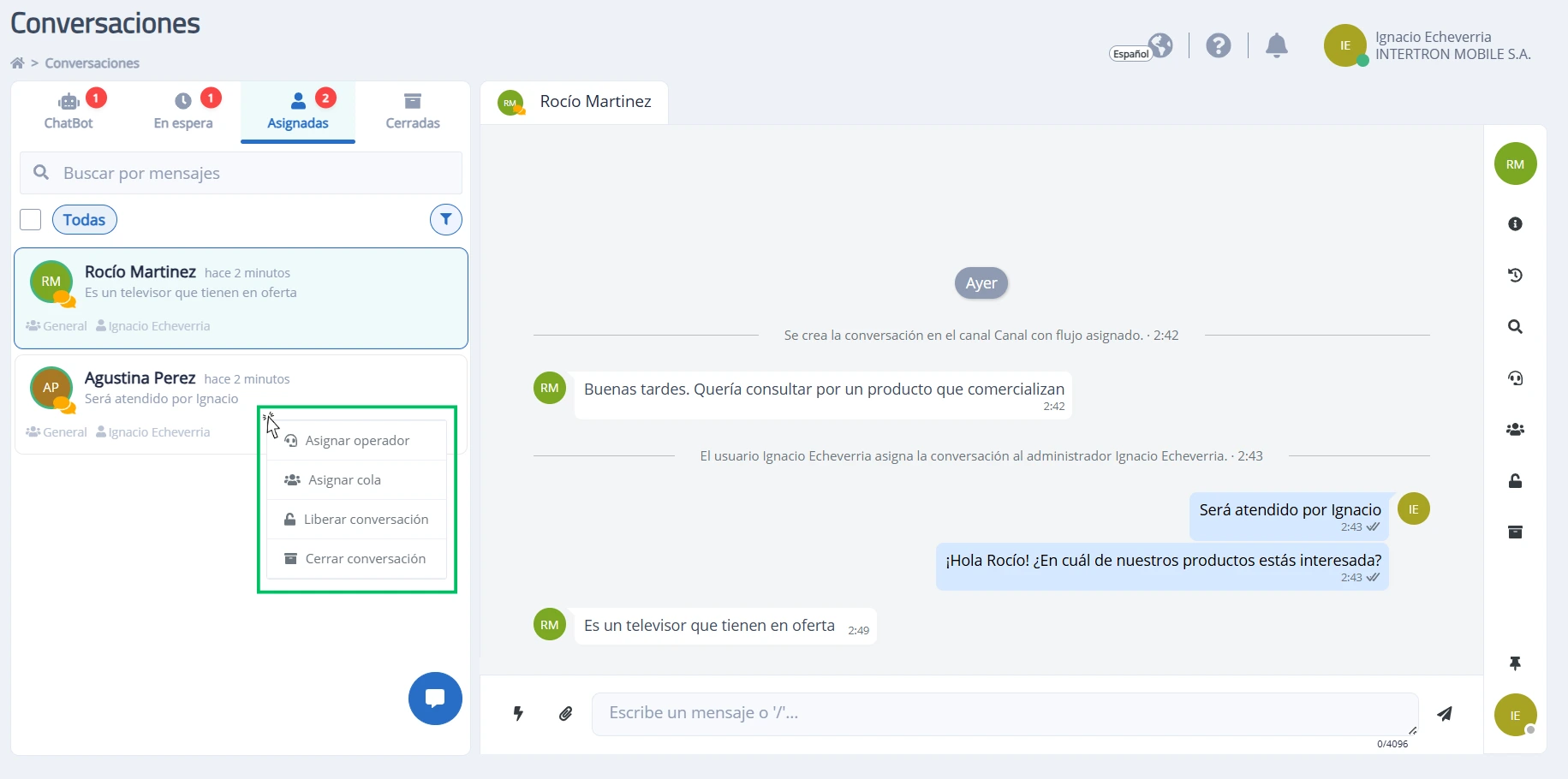Open the help question mark icon

point(1218,45)
